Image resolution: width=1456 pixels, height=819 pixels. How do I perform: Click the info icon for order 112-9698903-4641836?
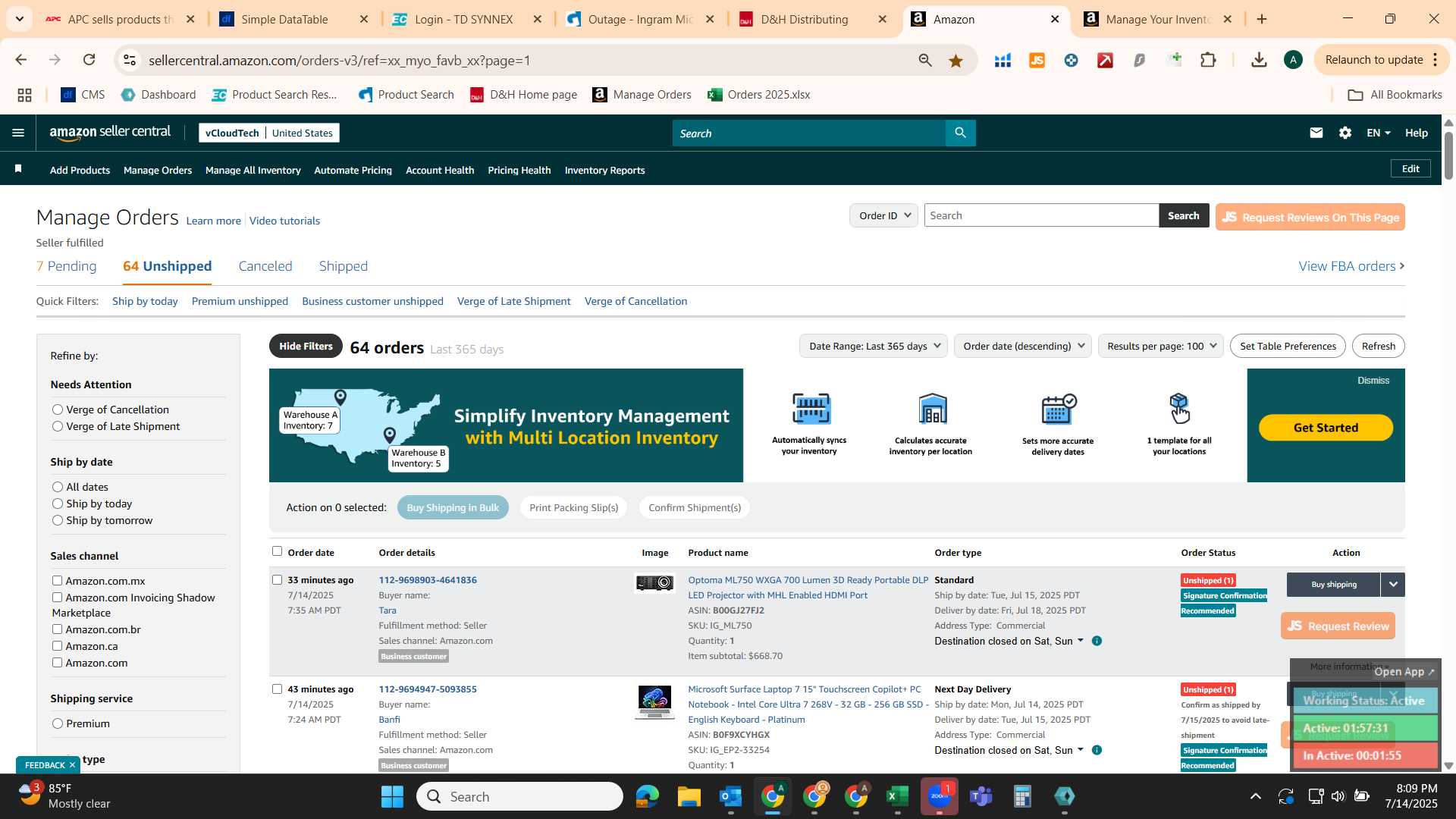(x=1097, y=641)
